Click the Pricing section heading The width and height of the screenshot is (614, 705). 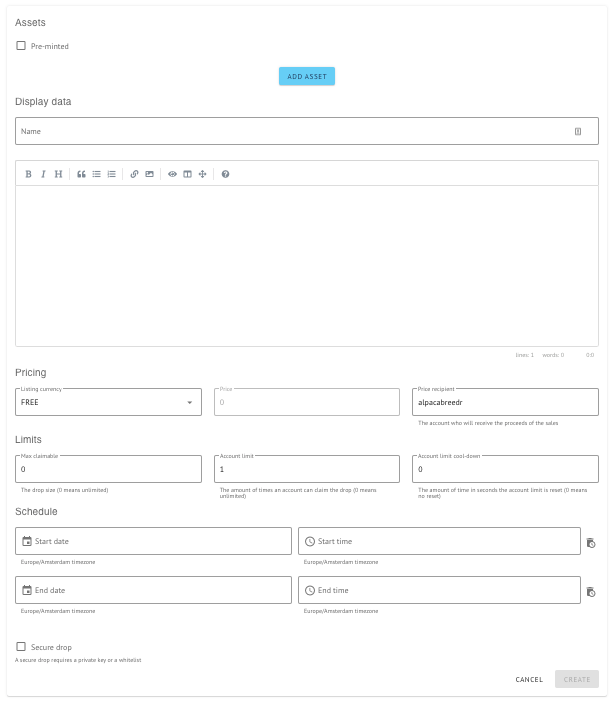pyautogui.click(x=31, y=372)
